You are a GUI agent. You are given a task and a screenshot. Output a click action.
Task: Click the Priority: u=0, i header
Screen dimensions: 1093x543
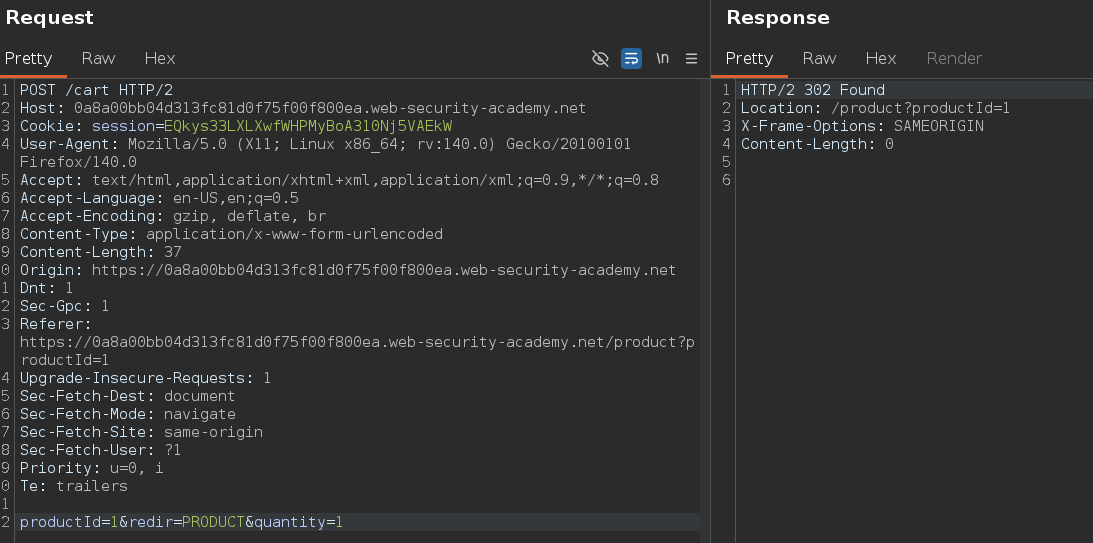[x=91, y=468]
